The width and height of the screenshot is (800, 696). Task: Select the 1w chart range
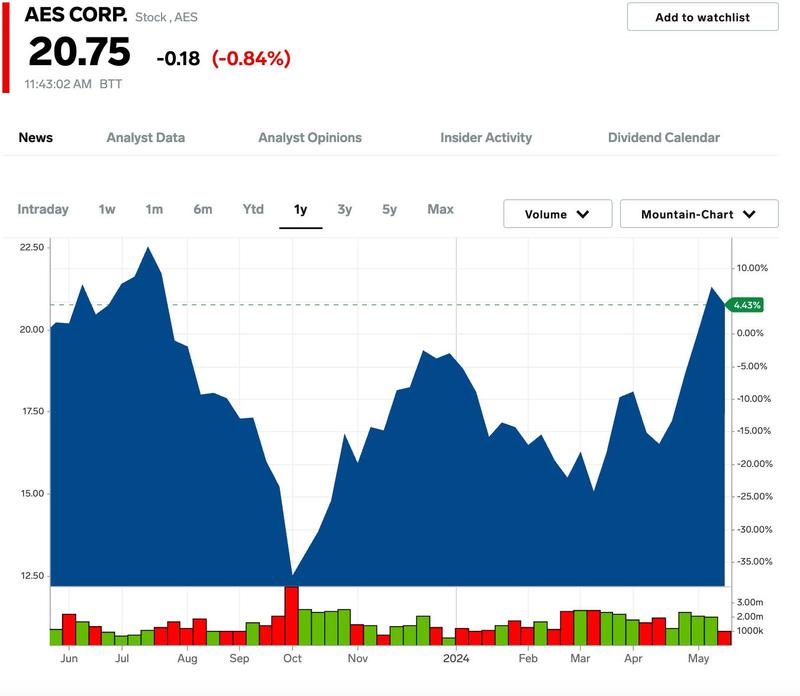point(107,209)
